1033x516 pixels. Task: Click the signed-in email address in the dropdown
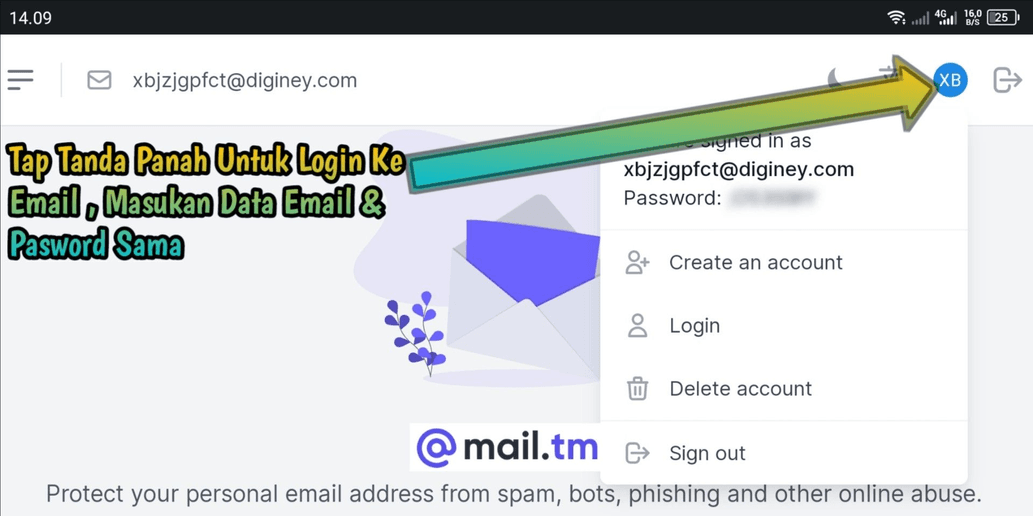click(739, 169)
